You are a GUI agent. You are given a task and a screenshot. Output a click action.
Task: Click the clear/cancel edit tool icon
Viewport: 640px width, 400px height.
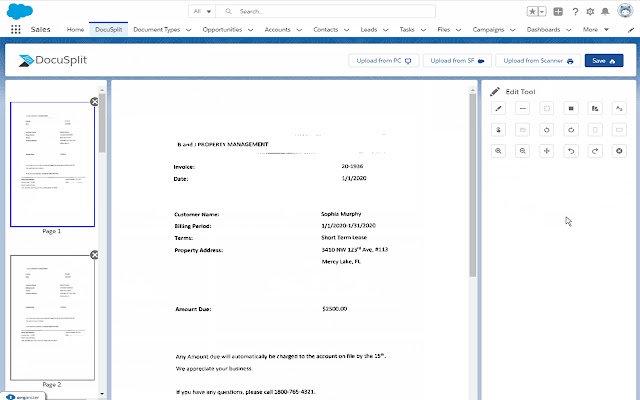click(x=619, y=151)
